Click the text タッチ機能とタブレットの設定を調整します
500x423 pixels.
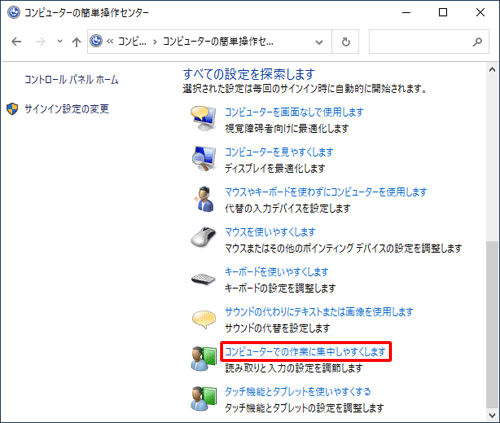coord(304,408)
